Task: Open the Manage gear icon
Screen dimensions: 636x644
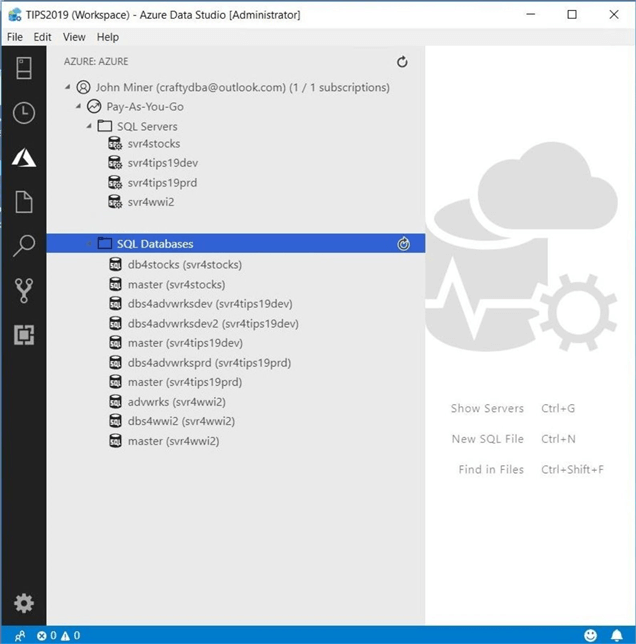Action: (24, 603)
